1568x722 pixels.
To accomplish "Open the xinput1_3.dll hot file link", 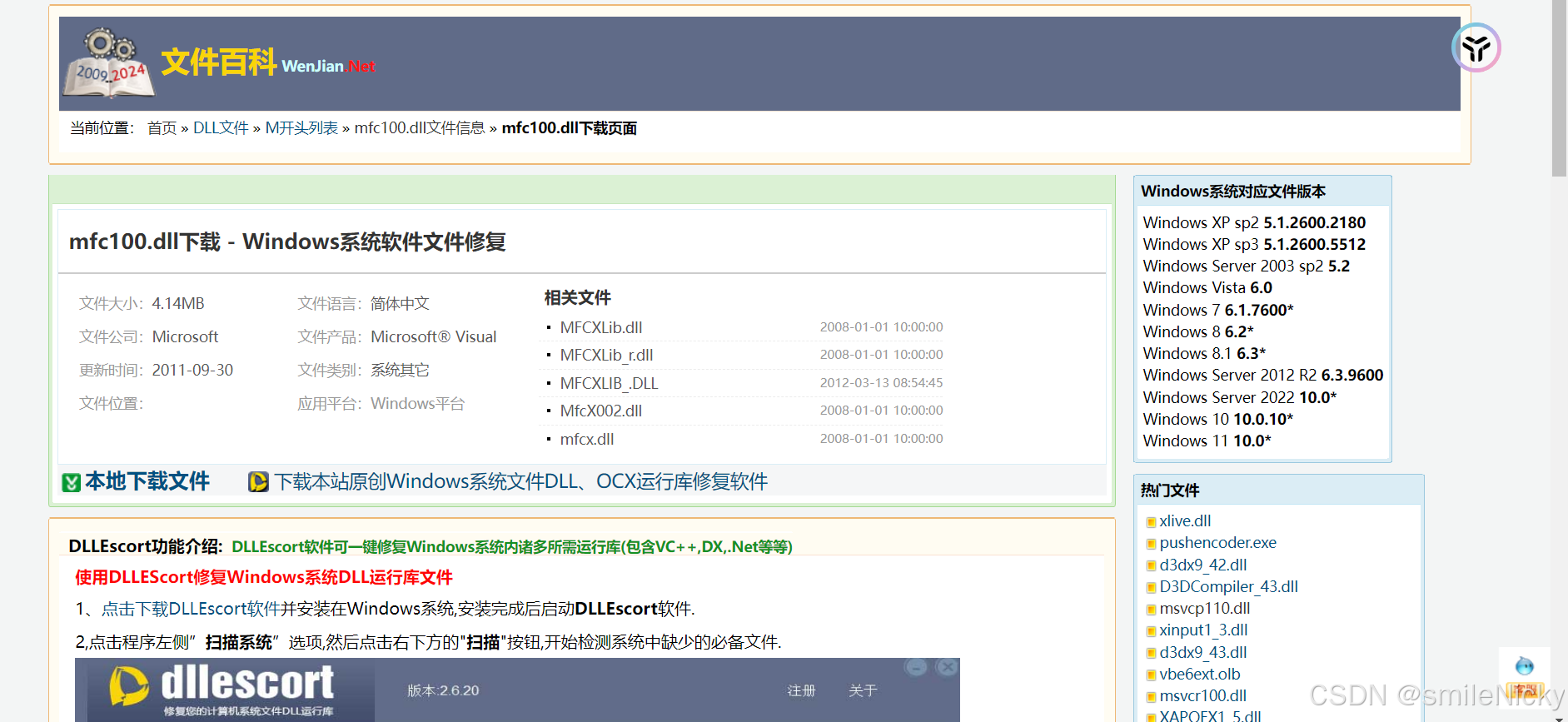I will click(1203, 630).
